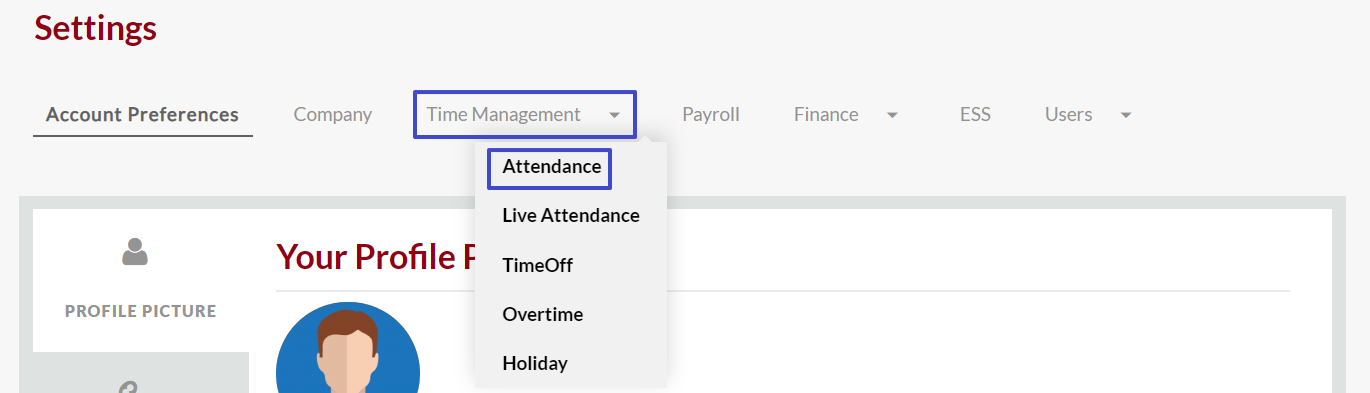Select Live Attendance menu item
This screenshot has height=393, width=1370.
click(x=571, y=215)
